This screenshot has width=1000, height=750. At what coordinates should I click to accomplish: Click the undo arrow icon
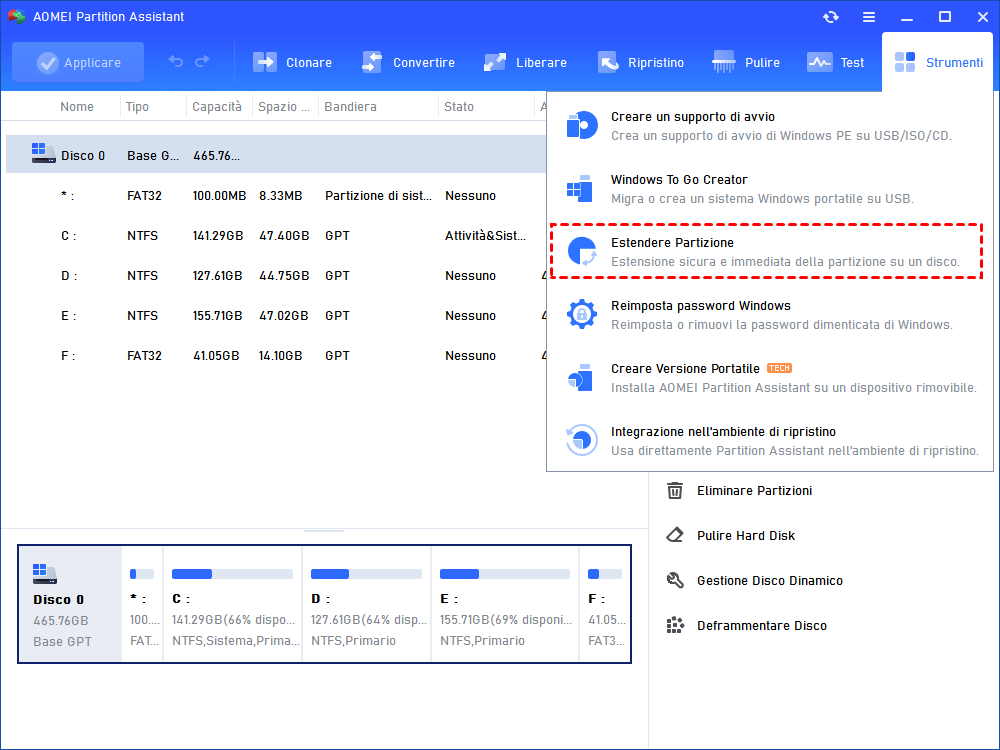click(x=175, y=61)
